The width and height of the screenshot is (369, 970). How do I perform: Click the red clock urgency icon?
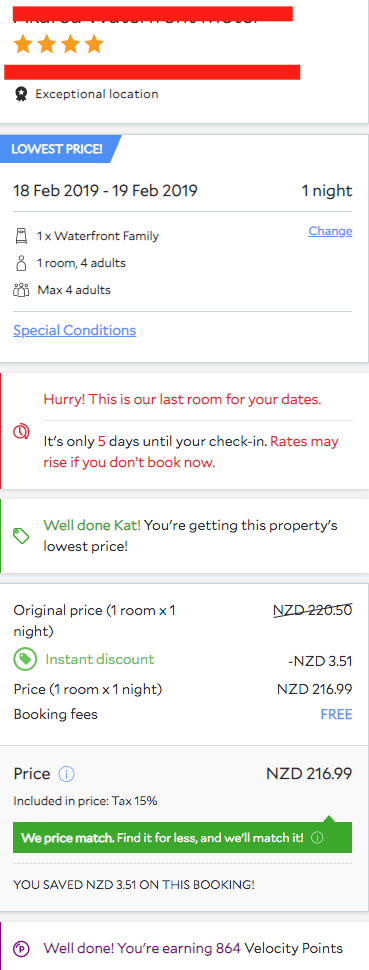point(20,431)
